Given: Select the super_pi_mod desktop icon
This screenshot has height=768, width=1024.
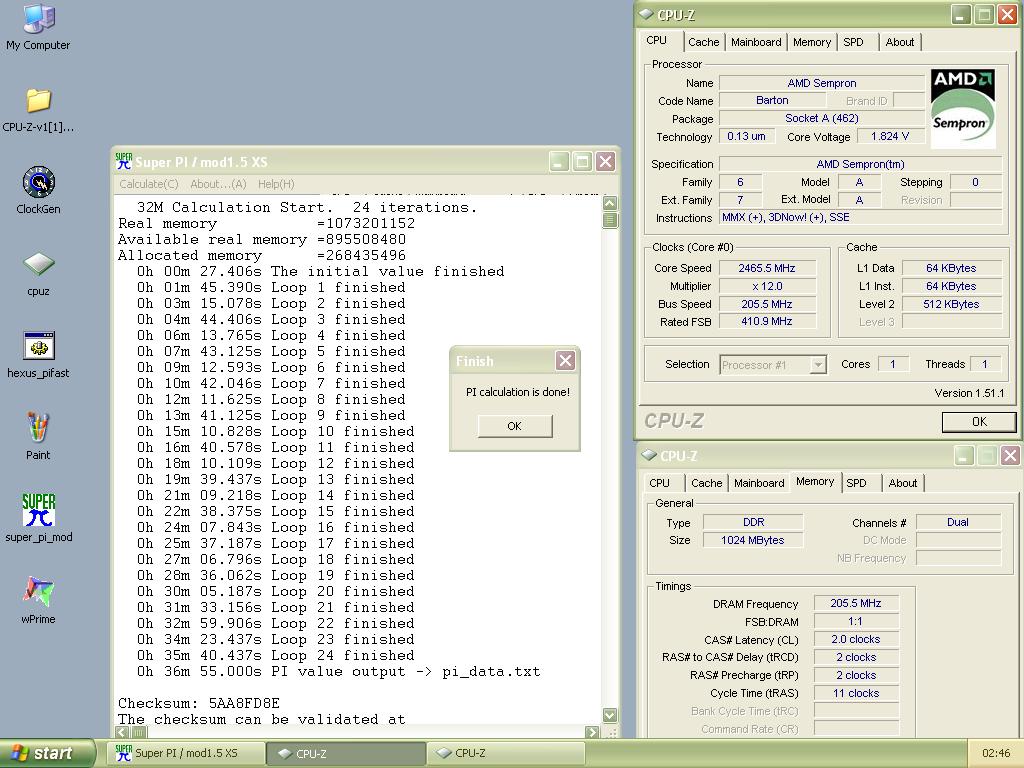Looking at the screenshot, I should 38,519.
